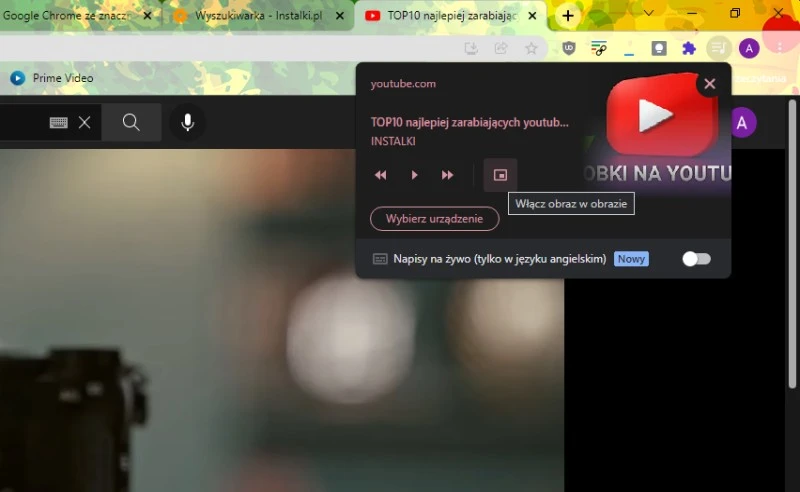Close the Wyszukiwarka - Instalki.pl tab
This screenshot has height=492, width=800.
click(340, 16)
